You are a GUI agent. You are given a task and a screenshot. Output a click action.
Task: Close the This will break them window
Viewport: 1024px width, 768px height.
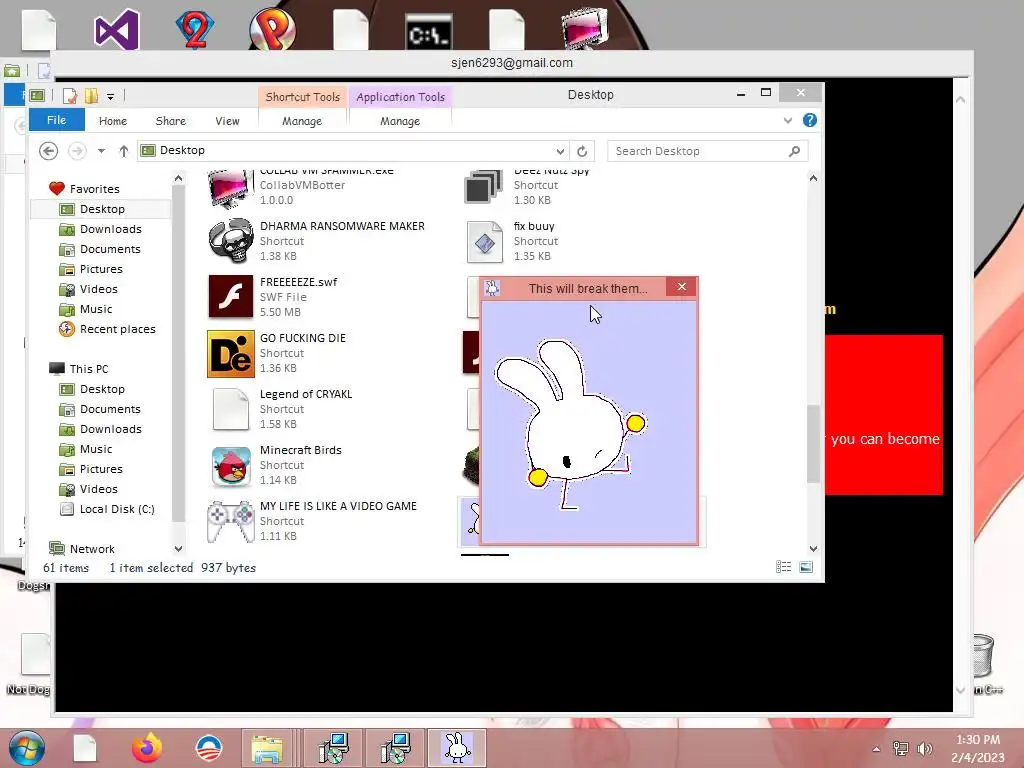pos(682,287)
